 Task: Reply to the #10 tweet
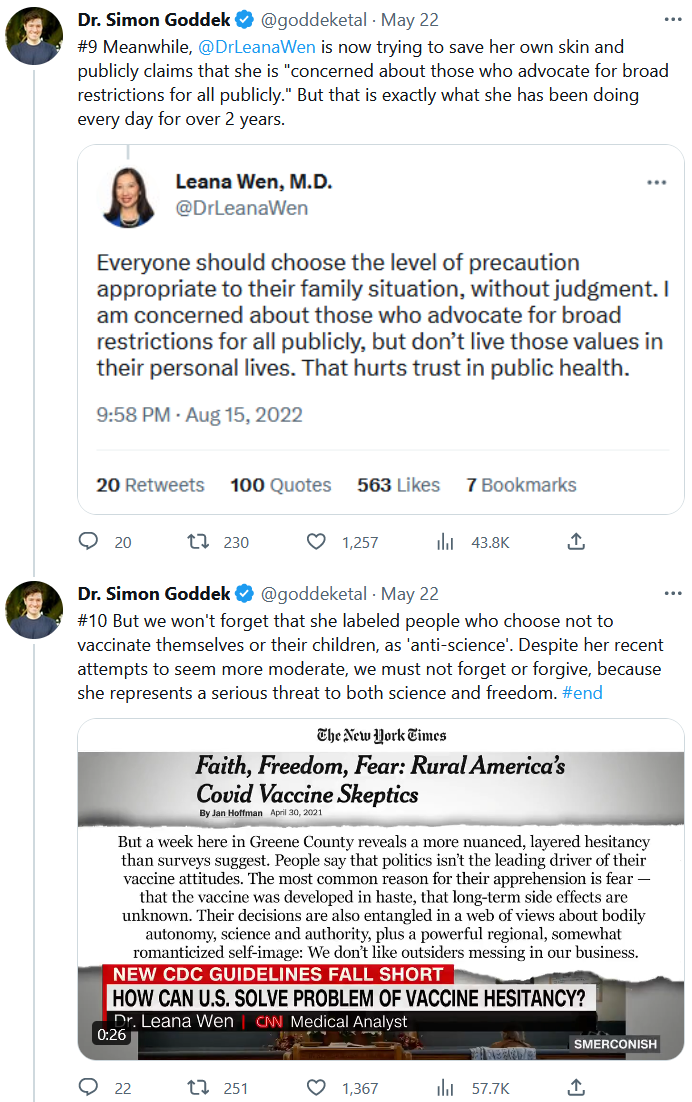click(x=89, y=1087)
